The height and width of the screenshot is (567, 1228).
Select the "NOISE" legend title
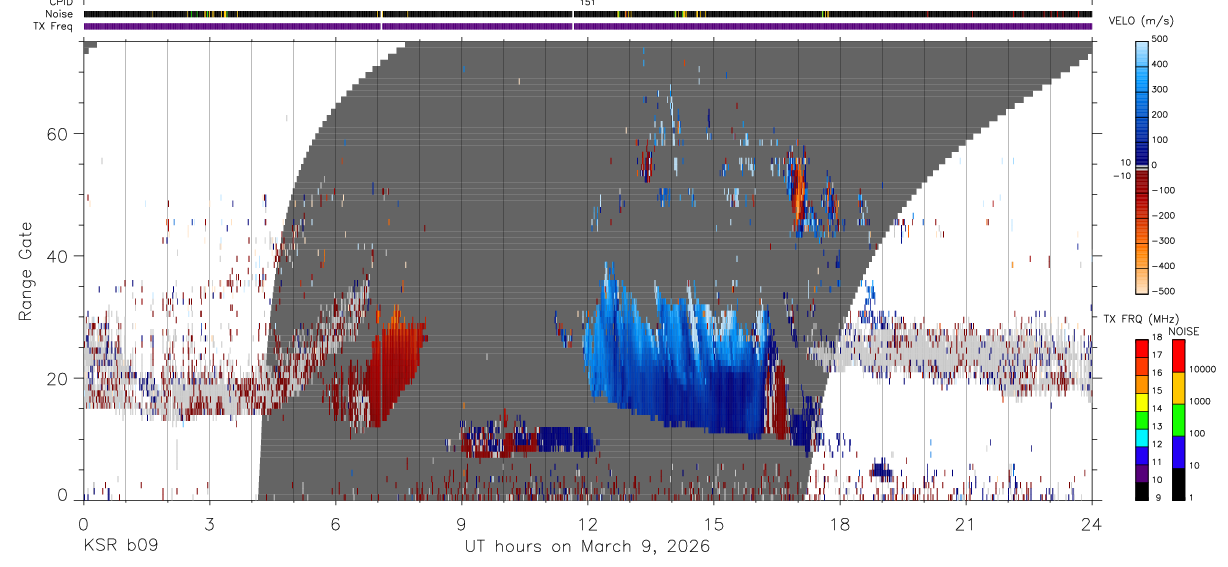[1183, 331]
